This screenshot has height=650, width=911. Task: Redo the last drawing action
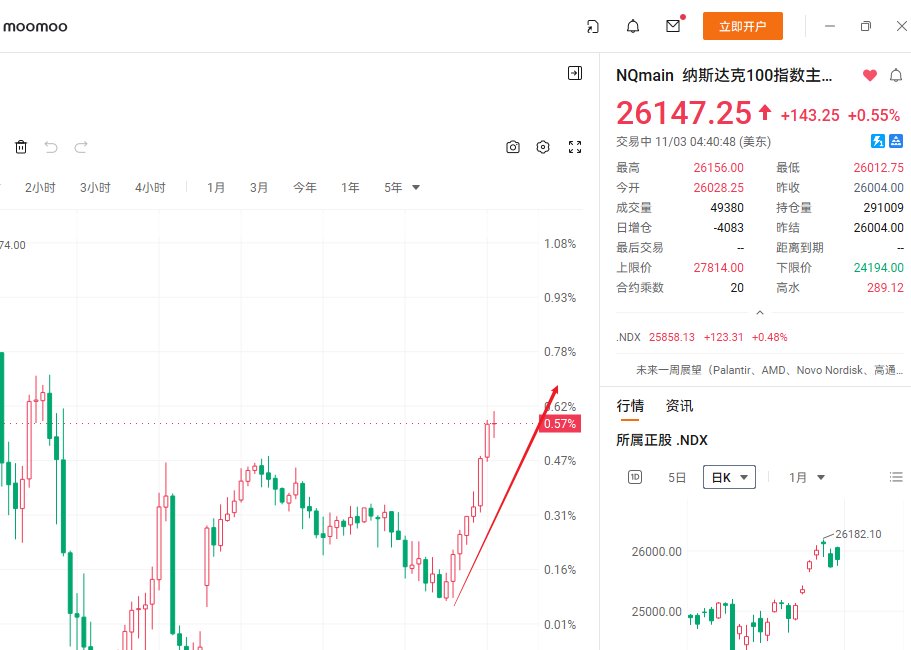pyautogui.click(x=81, y=147)
